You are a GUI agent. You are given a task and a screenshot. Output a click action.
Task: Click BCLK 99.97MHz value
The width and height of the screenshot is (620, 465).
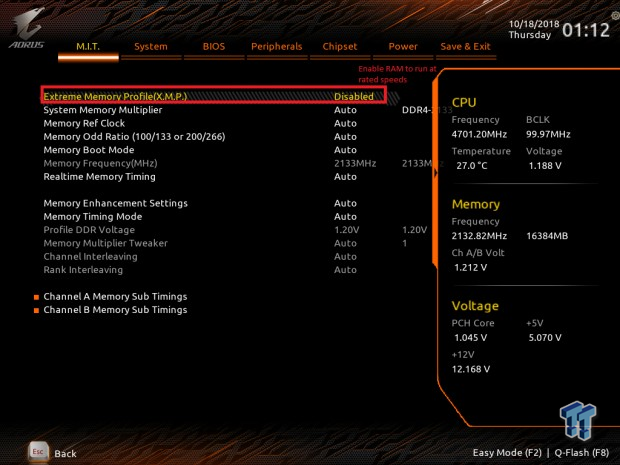click(x=548, y=134)
